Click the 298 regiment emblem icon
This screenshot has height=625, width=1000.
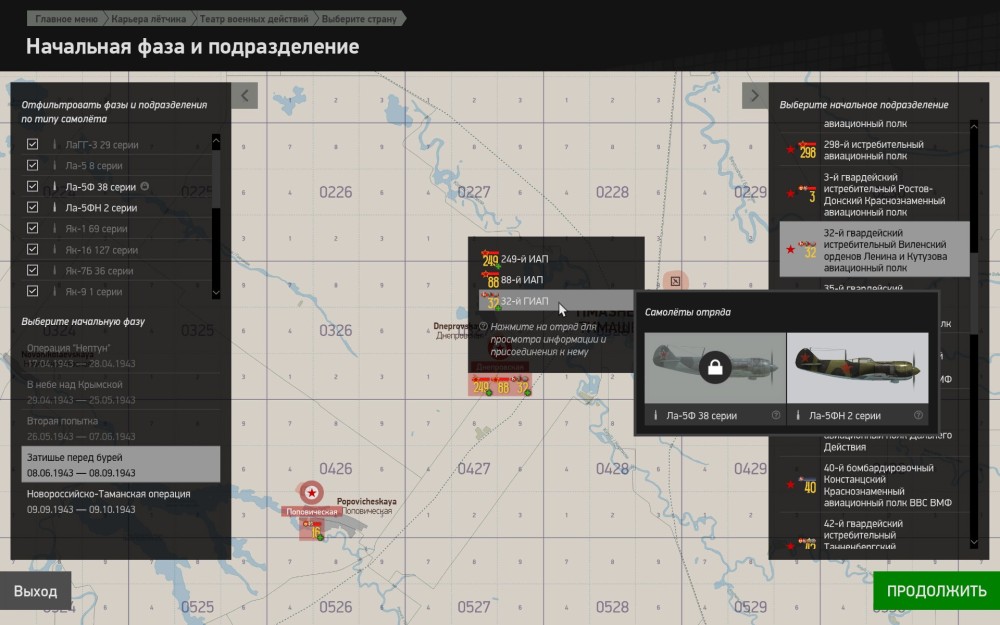coord(807,150)
